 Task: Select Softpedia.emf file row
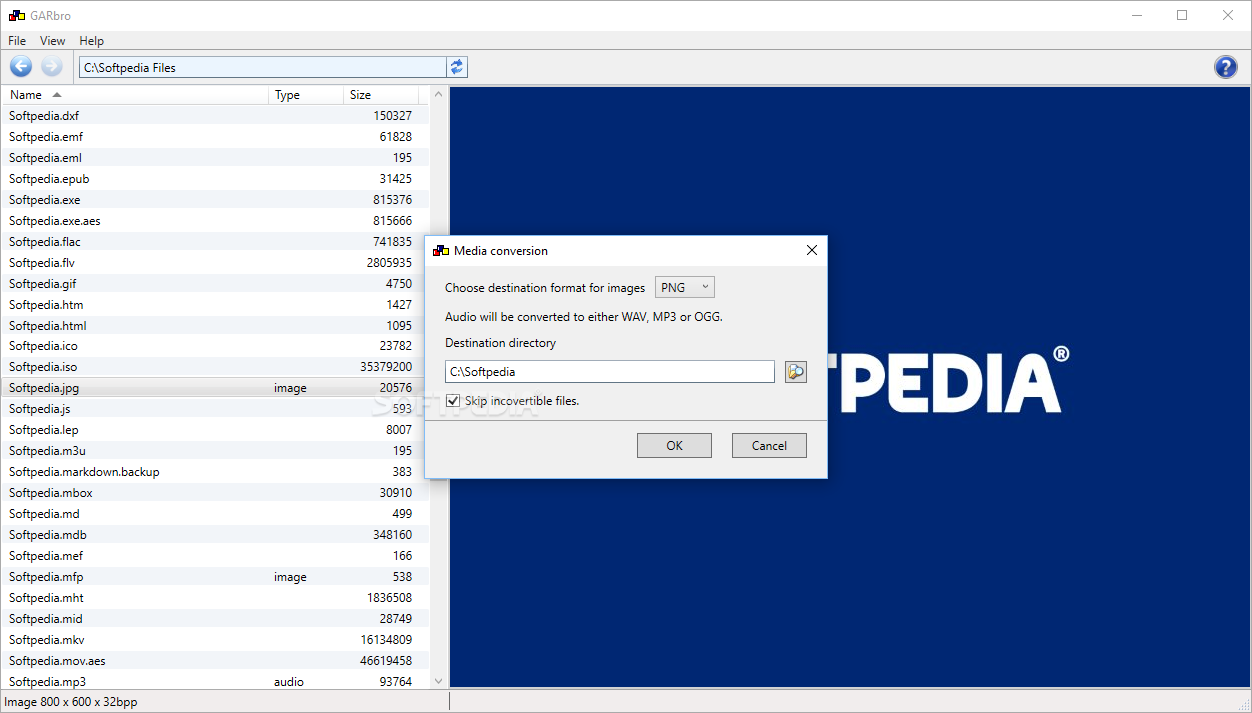coord(215,137)
